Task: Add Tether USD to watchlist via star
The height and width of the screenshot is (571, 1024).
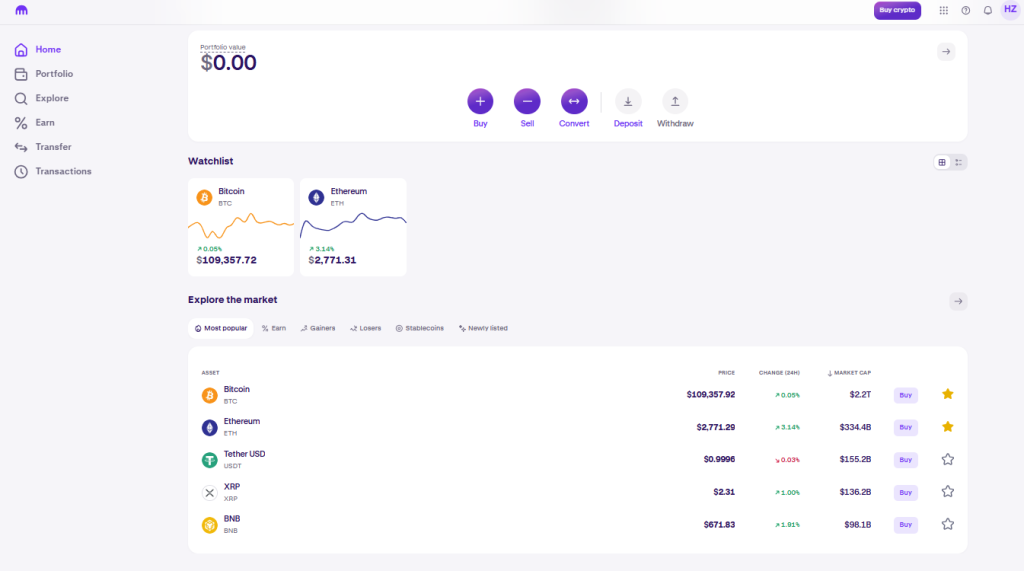Action: (948, 459)
